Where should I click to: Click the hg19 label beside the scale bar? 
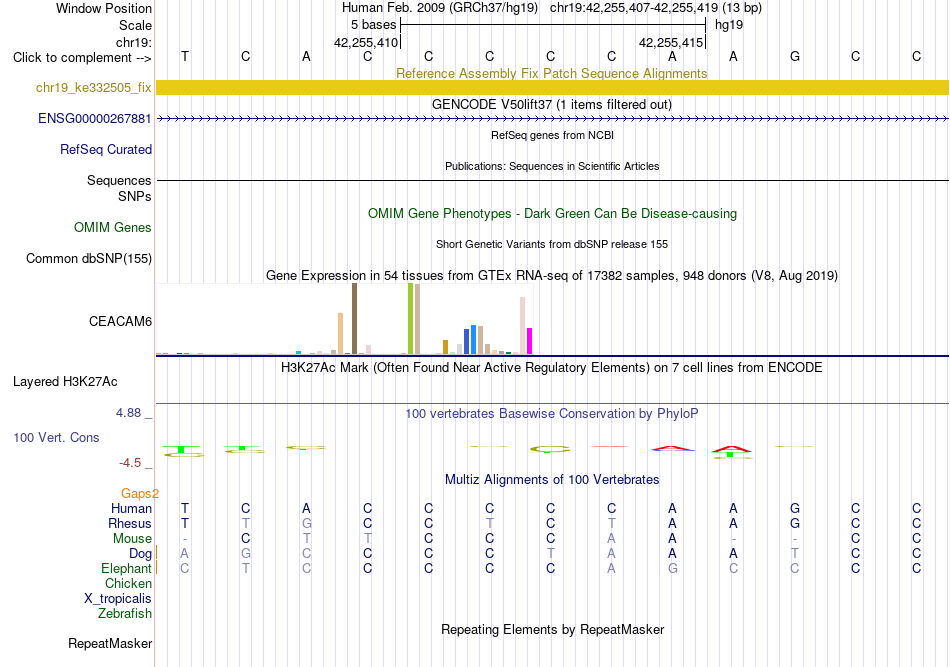point(729,25)
